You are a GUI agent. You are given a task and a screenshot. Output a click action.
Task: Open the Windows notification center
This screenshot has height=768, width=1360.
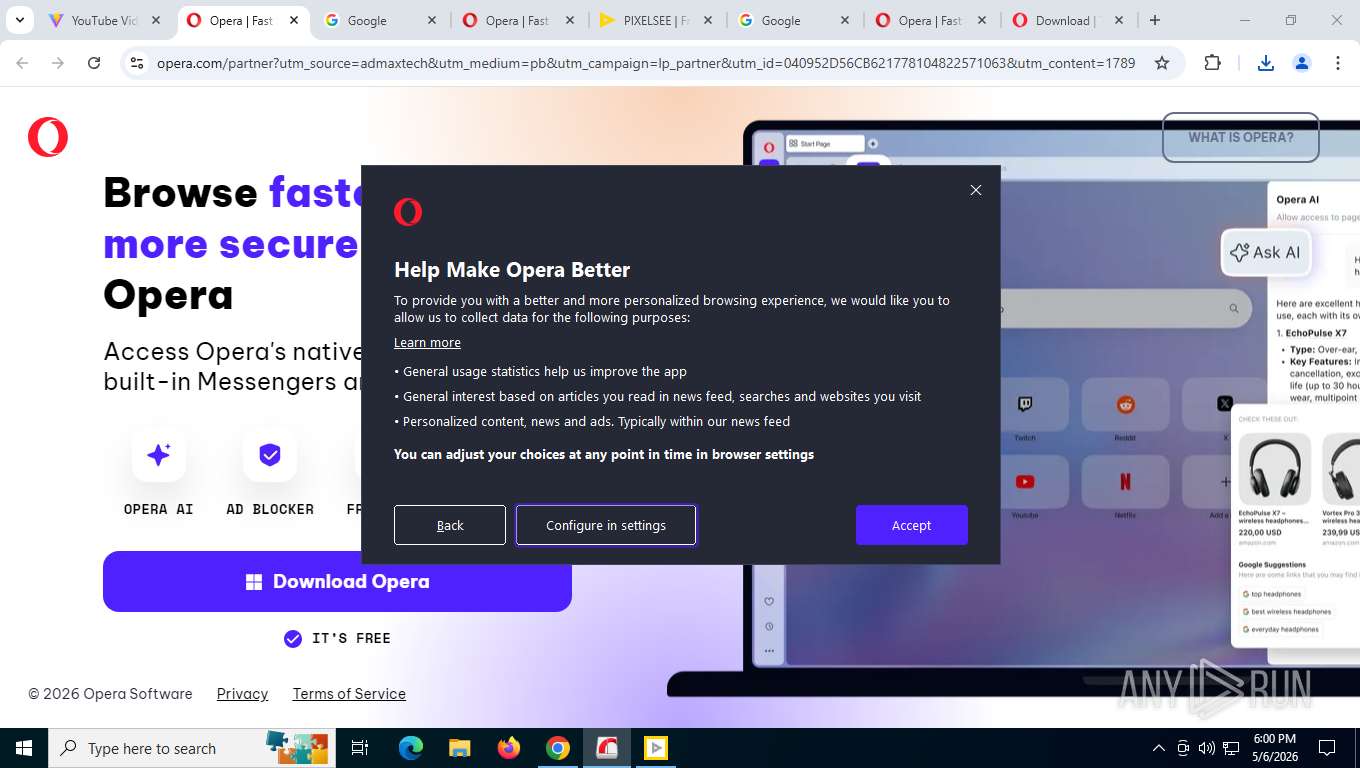[x=1327, y=748]
